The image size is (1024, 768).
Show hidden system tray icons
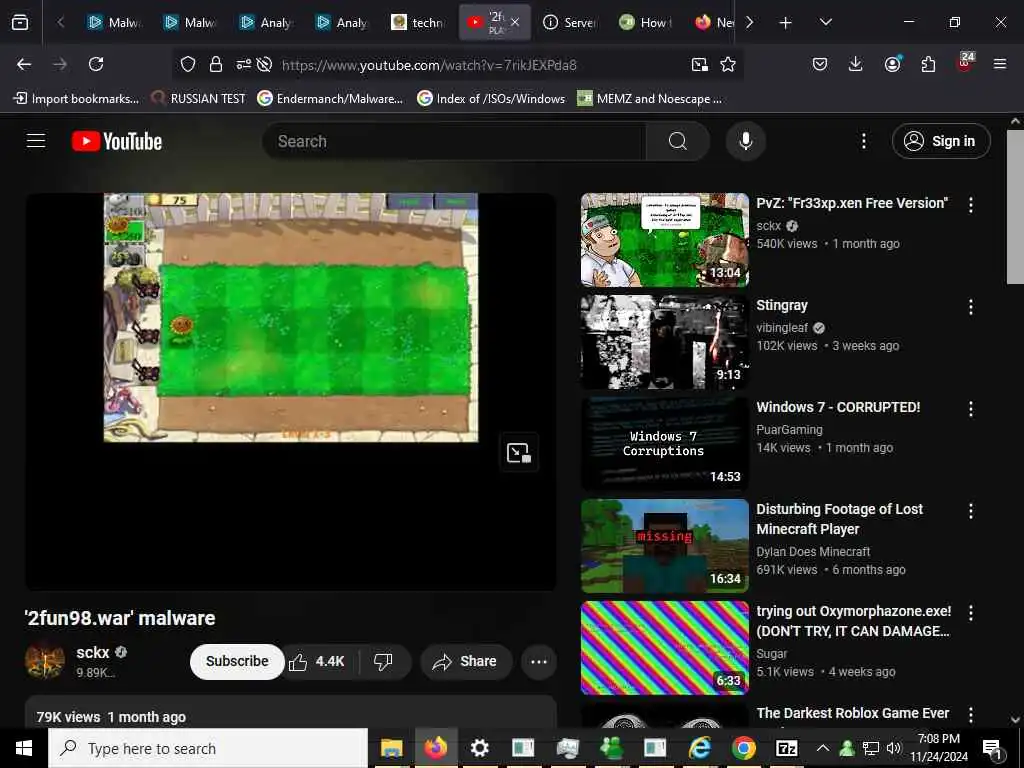[823, 748]
